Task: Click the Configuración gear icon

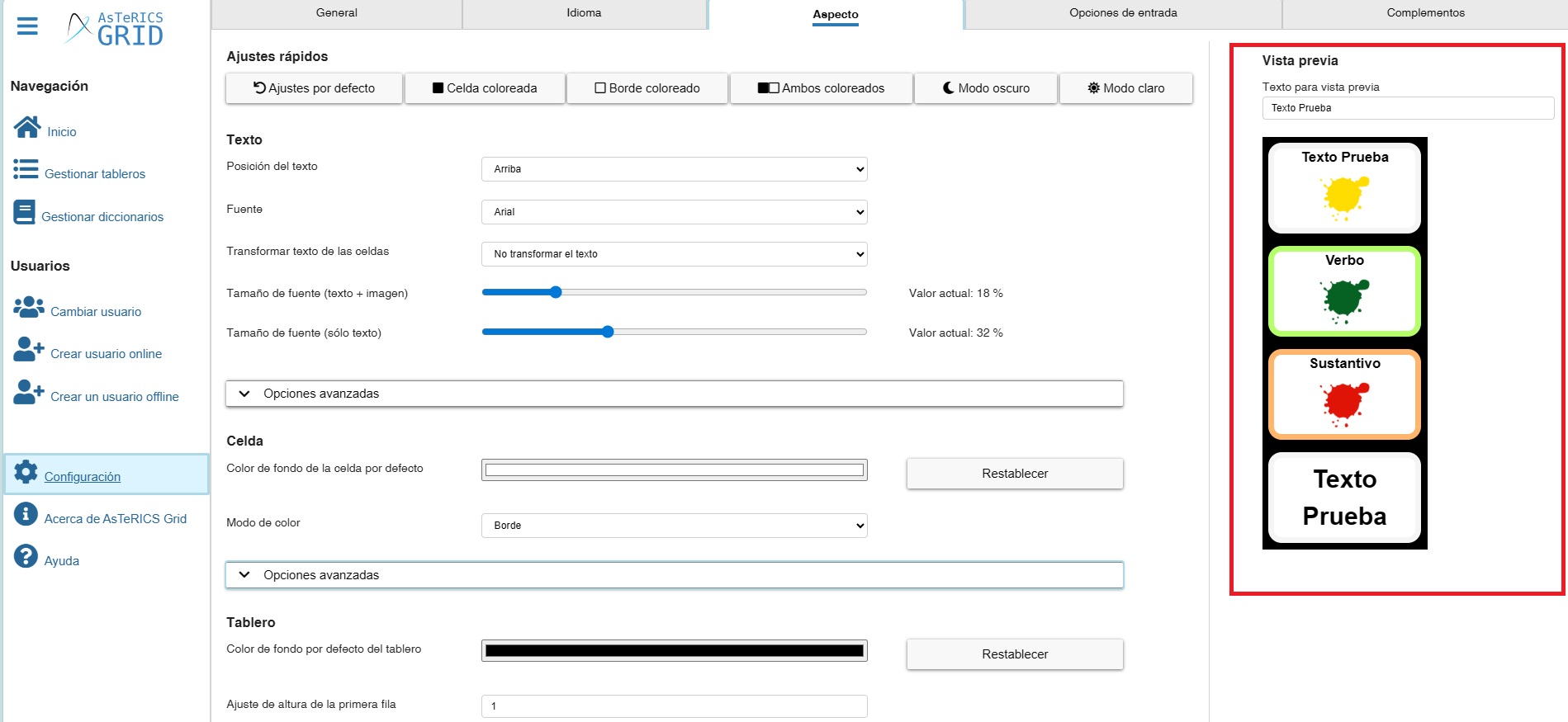Action: click(26, 472)
